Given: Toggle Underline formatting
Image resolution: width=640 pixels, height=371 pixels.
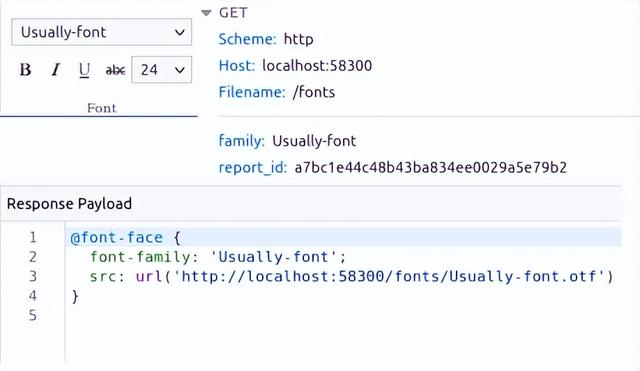Looking at the screenshot, I should point(84,70).
